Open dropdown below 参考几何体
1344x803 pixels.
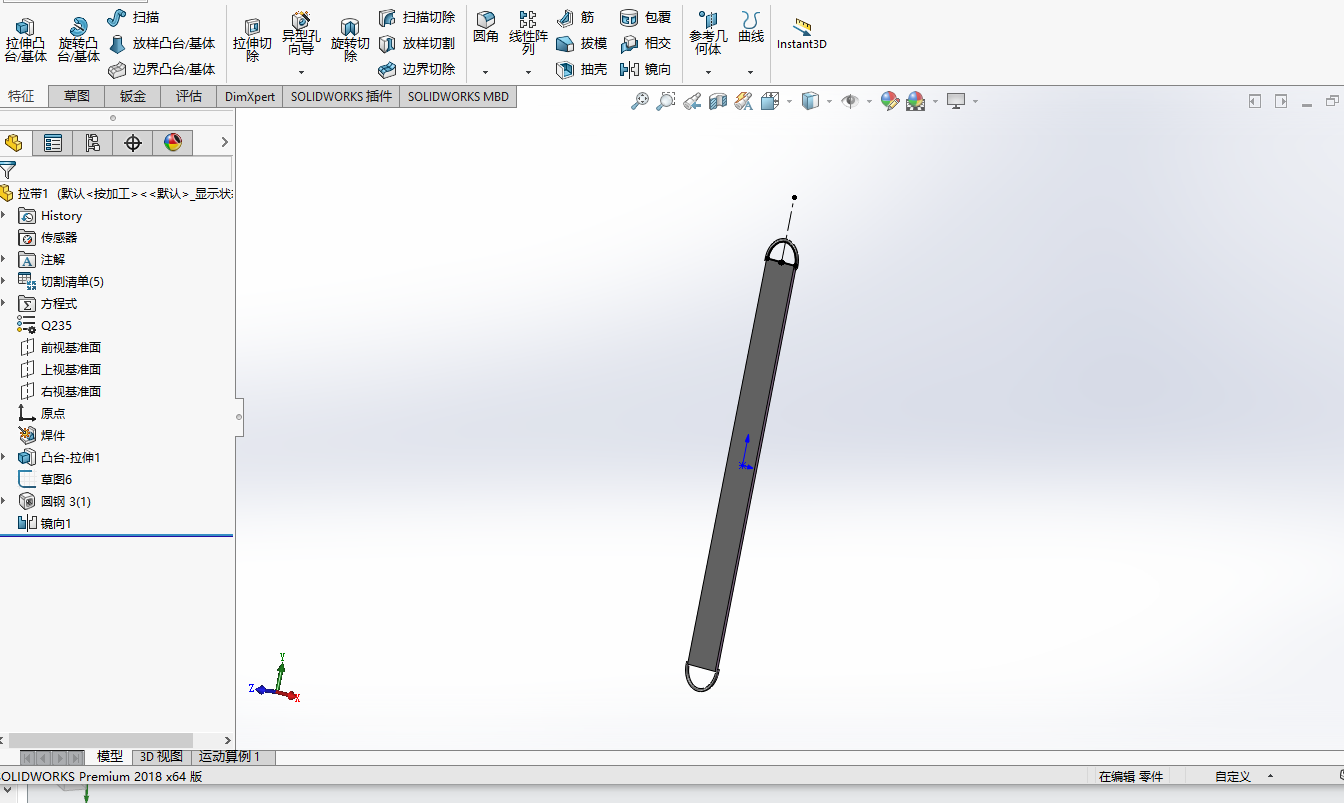pos(708,72)
